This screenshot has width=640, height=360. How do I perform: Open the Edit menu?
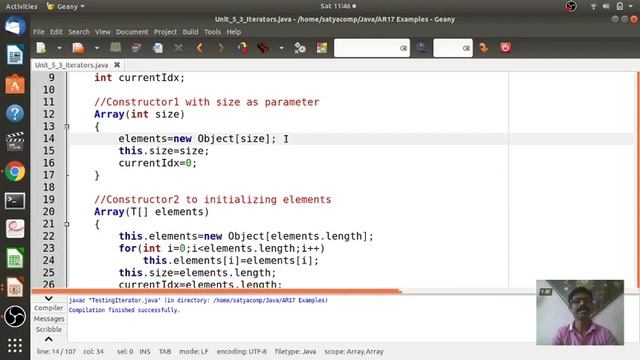tap(56, 32)
